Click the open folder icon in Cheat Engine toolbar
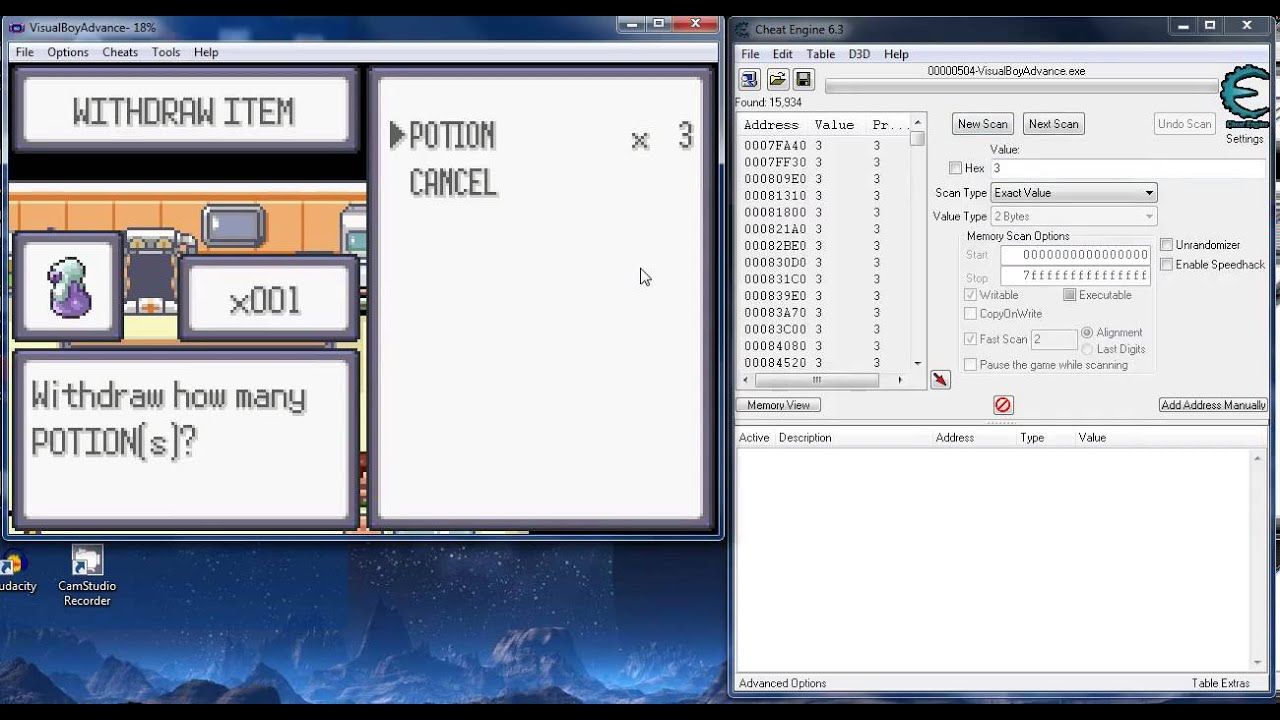The image size is (1280, 720). pos(777,79)
